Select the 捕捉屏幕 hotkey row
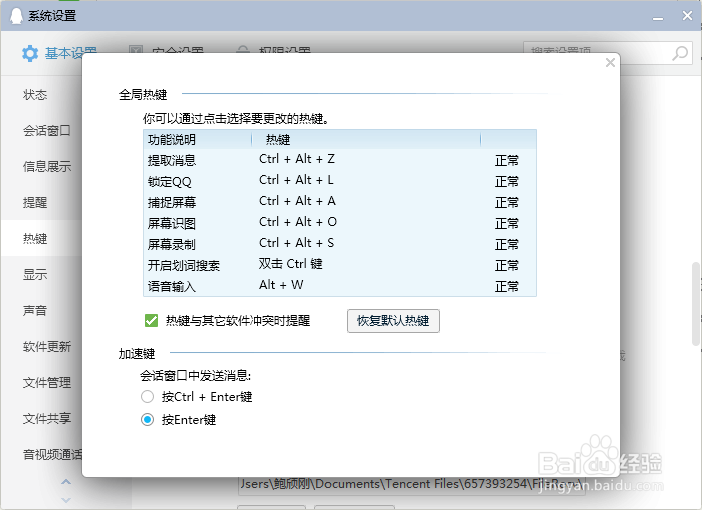The image size is (702, 510). tap(340, 202)
